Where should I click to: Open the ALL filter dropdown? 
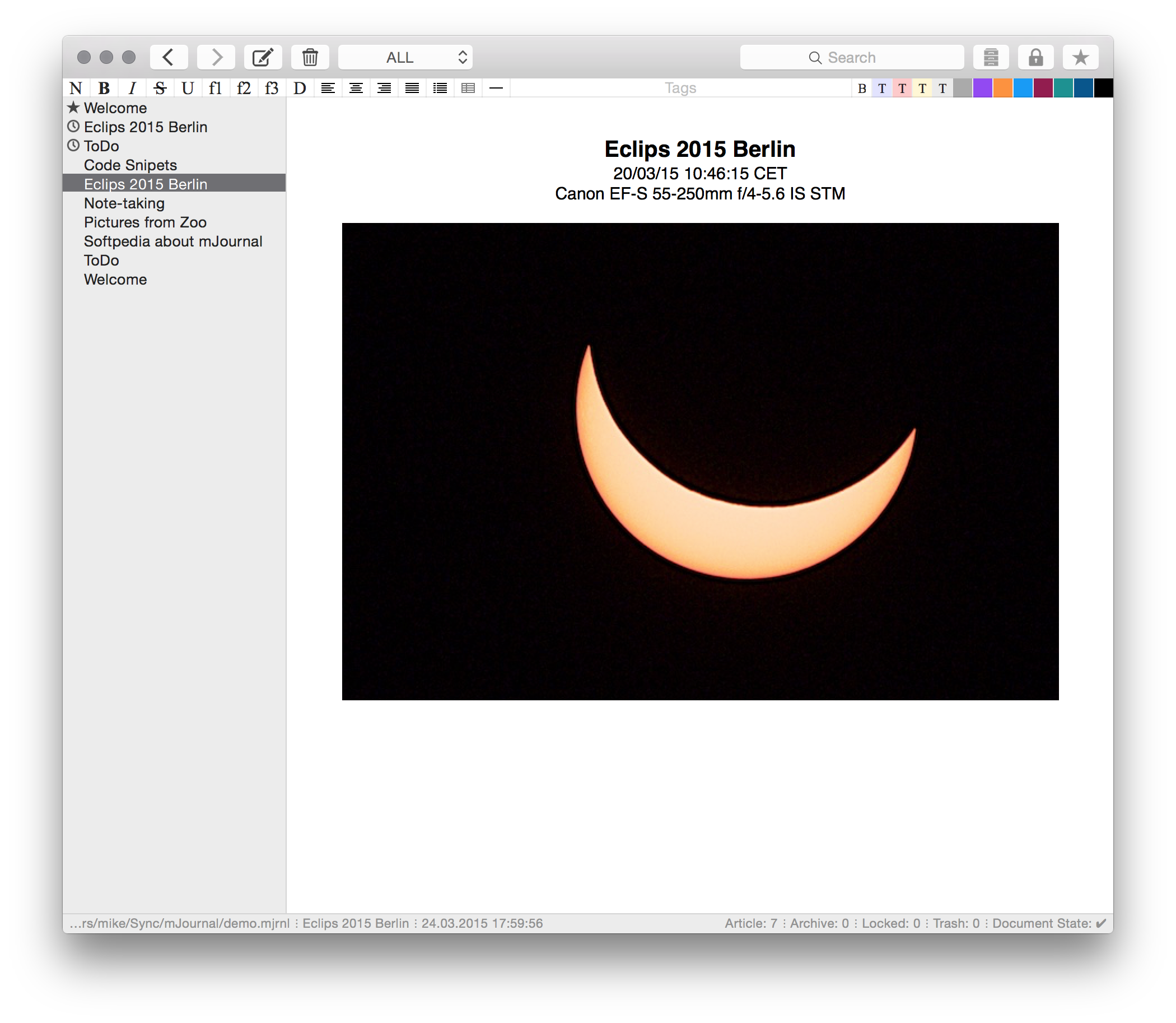point(405,57)
